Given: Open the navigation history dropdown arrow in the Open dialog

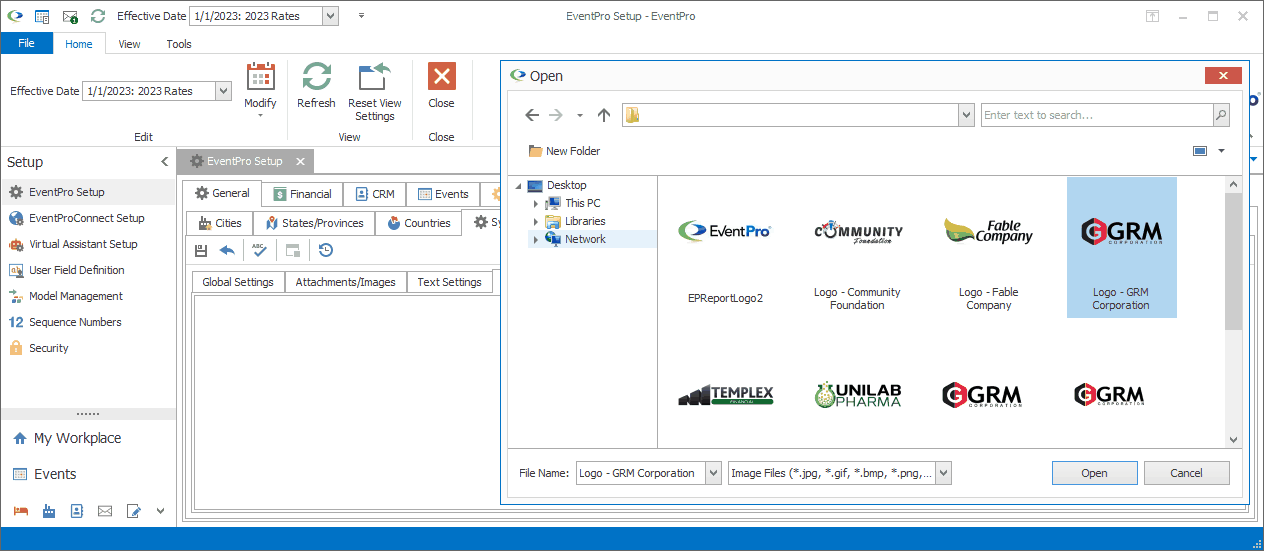Looking at the screenshot, I should [x=580, y=116].
